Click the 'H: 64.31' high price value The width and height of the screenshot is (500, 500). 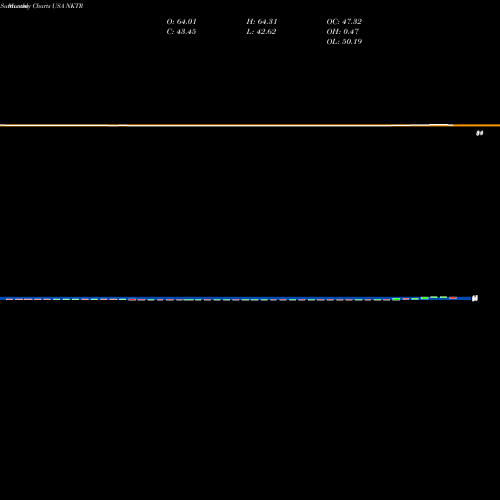pos(262,22)
